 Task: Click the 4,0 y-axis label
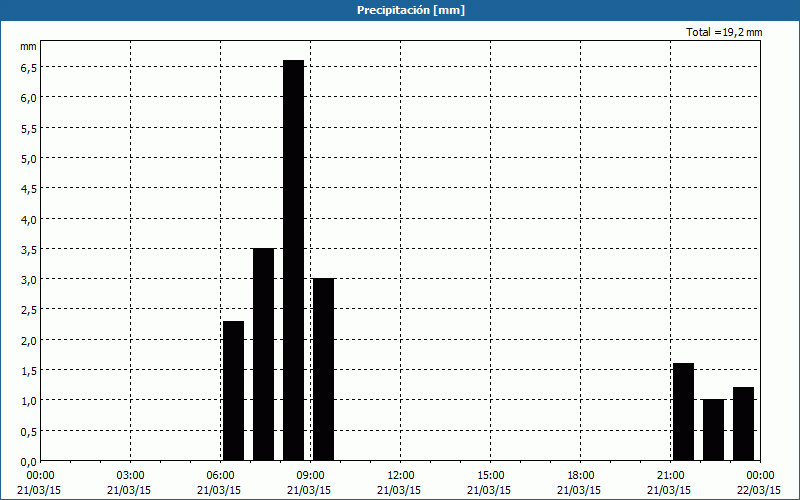pyautogui.click(x=28, y=219)
